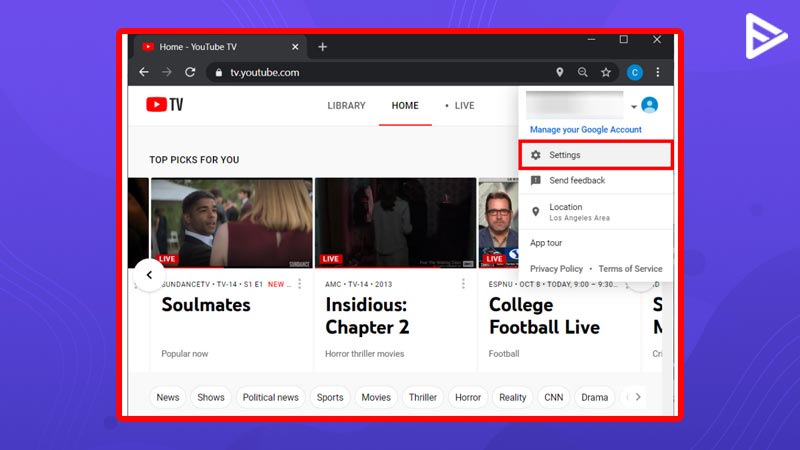Viewport: 800px width, 450px height.
Task: Click the Insidious: Chapter 2 title
Action: (x=367, y=316)
